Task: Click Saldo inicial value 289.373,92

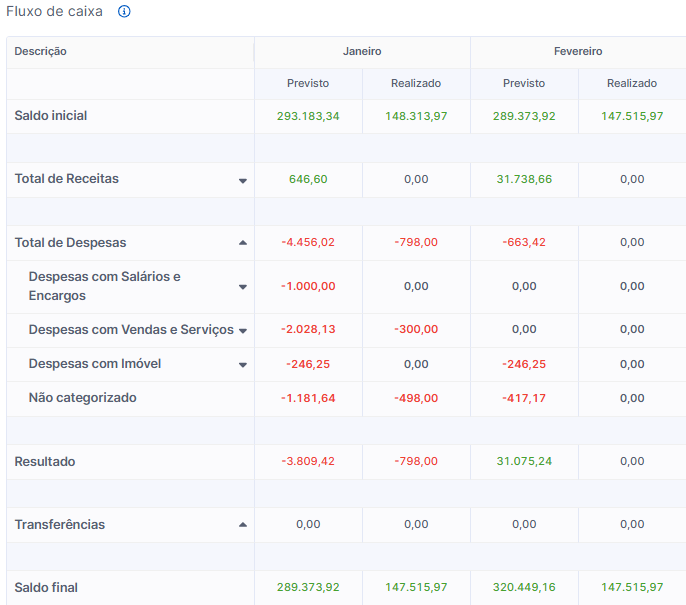Action: [x=524, y=116]
